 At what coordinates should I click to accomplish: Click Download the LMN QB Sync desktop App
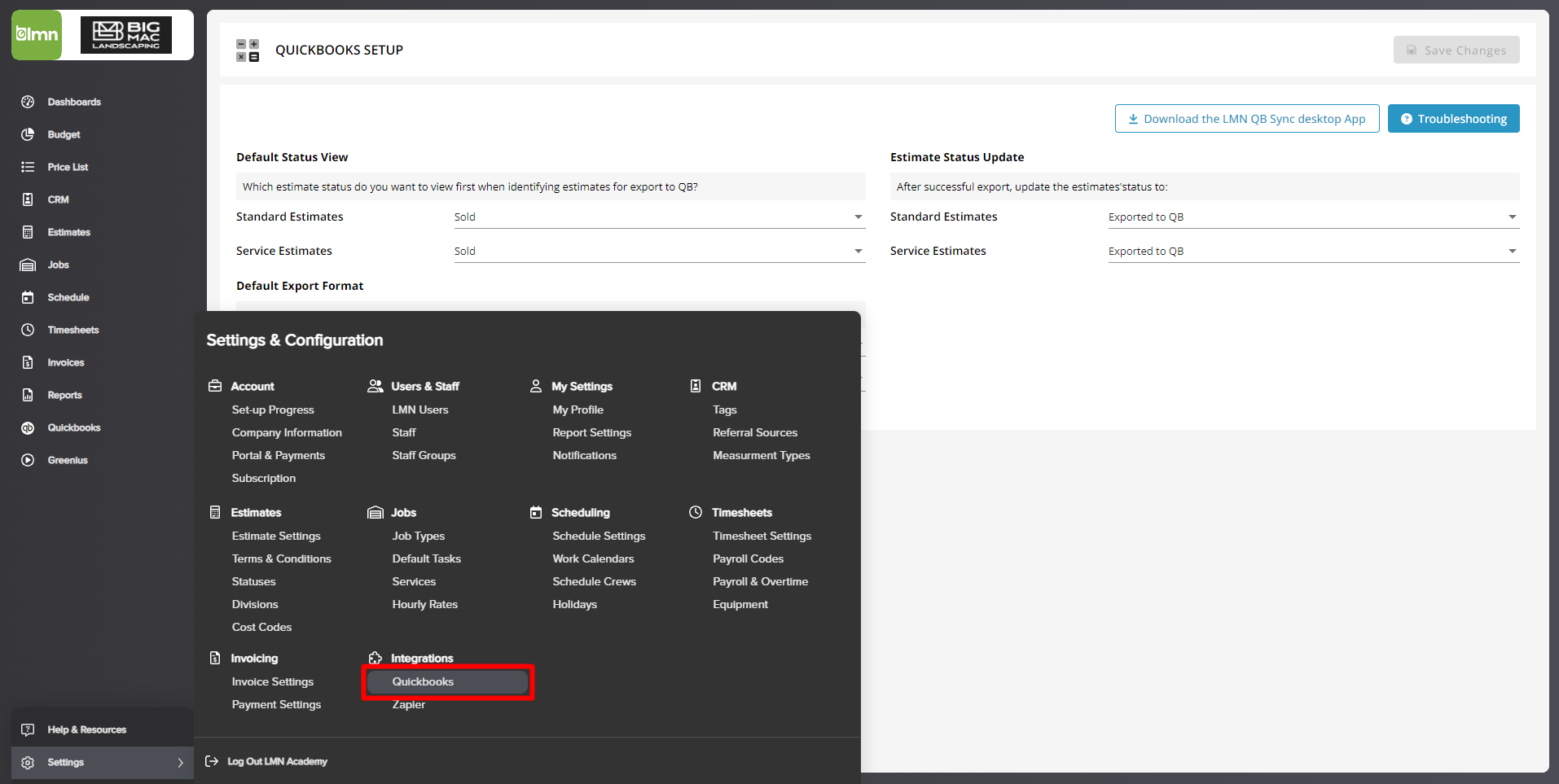[x=1247, y=119]
